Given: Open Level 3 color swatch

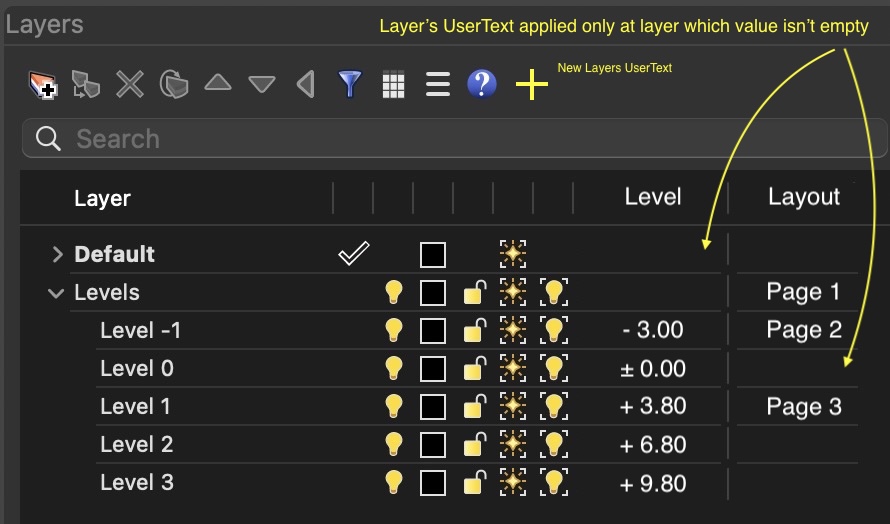Looking at the screenshot, I should tap(433, 483).
